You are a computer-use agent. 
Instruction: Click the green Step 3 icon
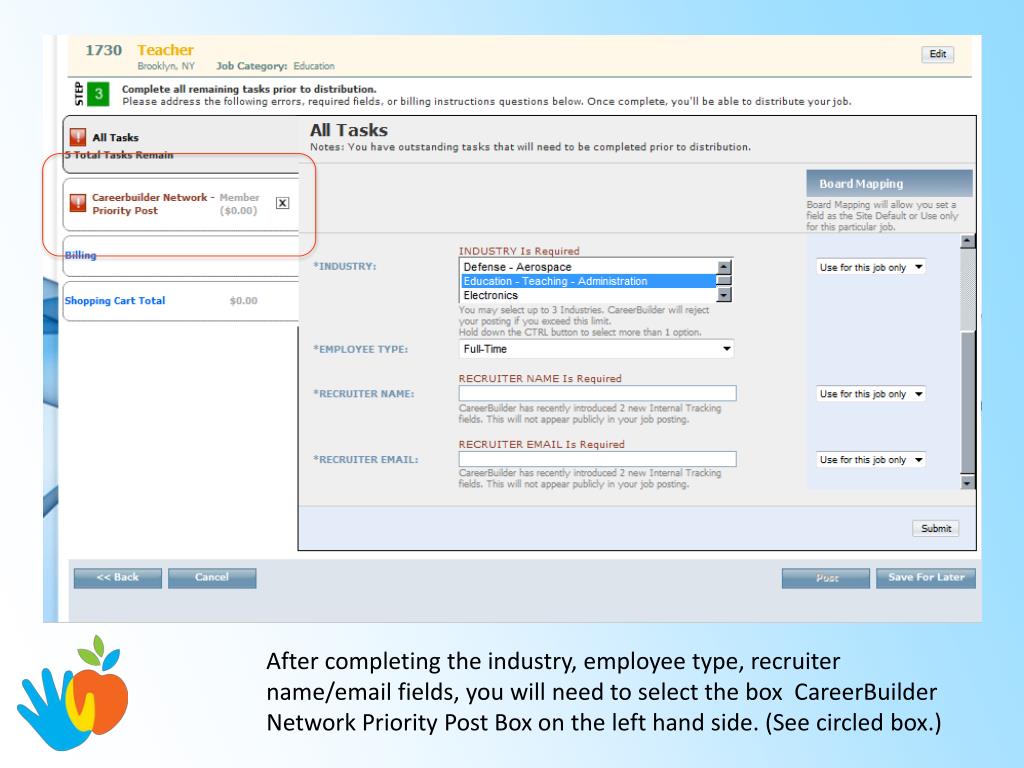pos(99,93)
